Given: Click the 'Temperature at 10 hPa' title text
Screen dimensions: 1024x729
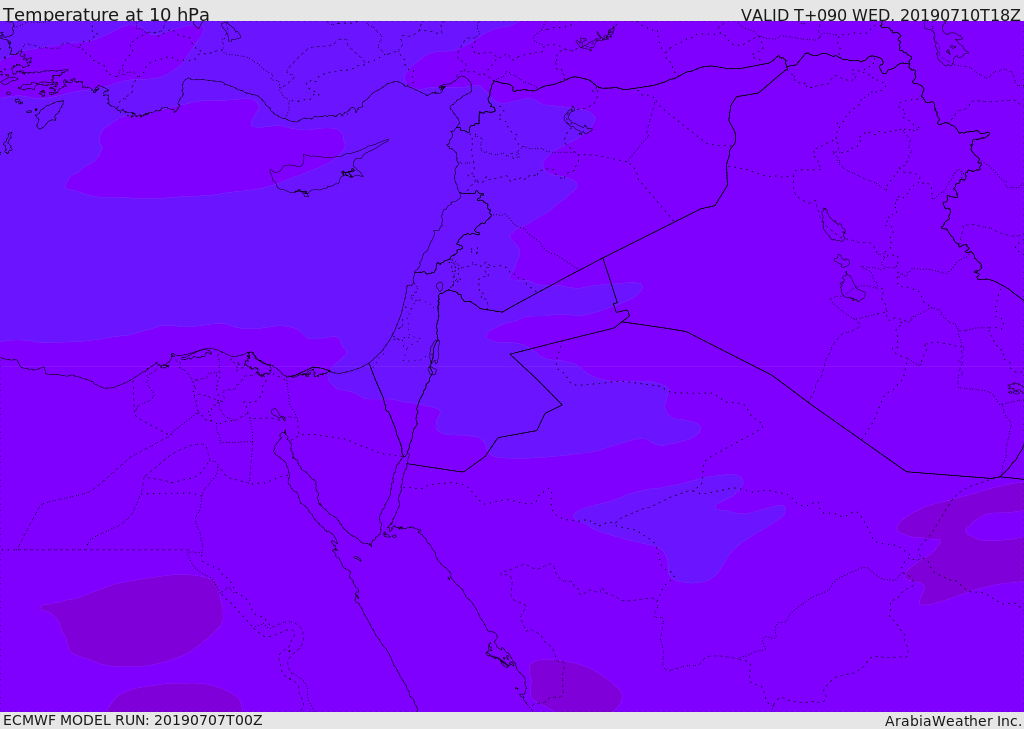Looking at the screenshot, I should [106, 14].
